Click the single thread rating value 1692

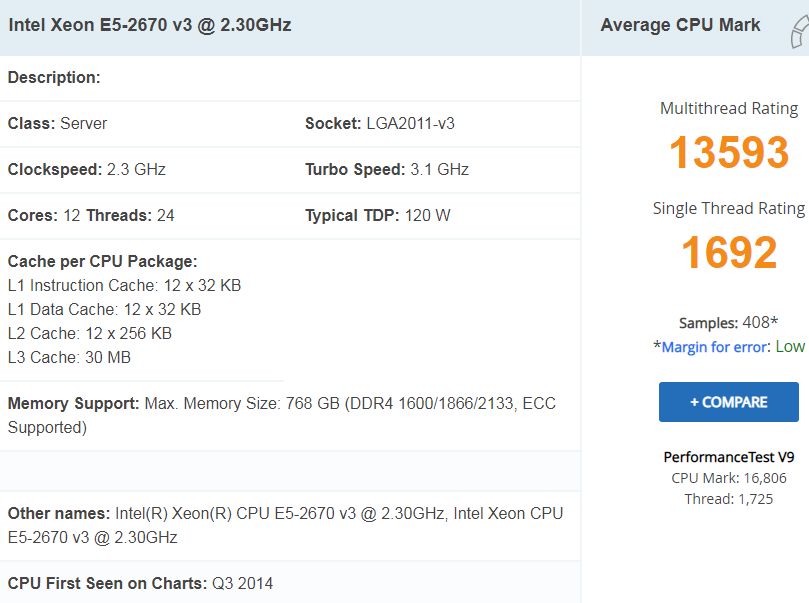729,252
